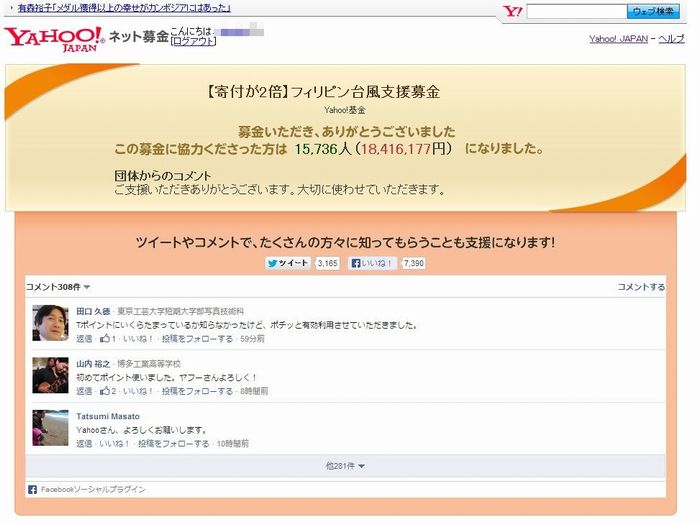Click thumbs-up icon on 田口 久徳's comment
This screenshot has height=525, width=700.
104,338
